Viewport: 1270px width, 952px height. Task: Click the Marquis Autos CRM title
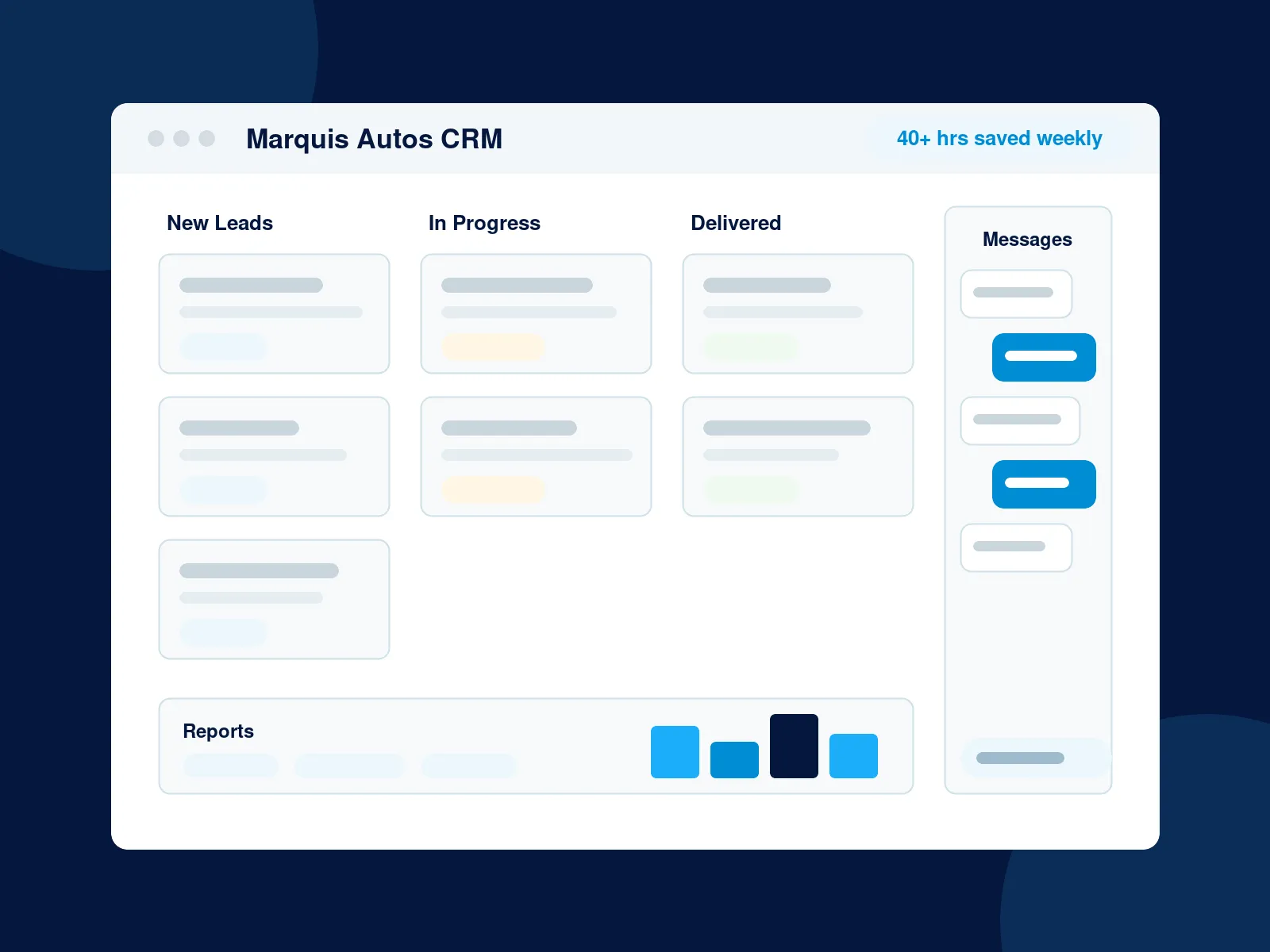(374, 139)
